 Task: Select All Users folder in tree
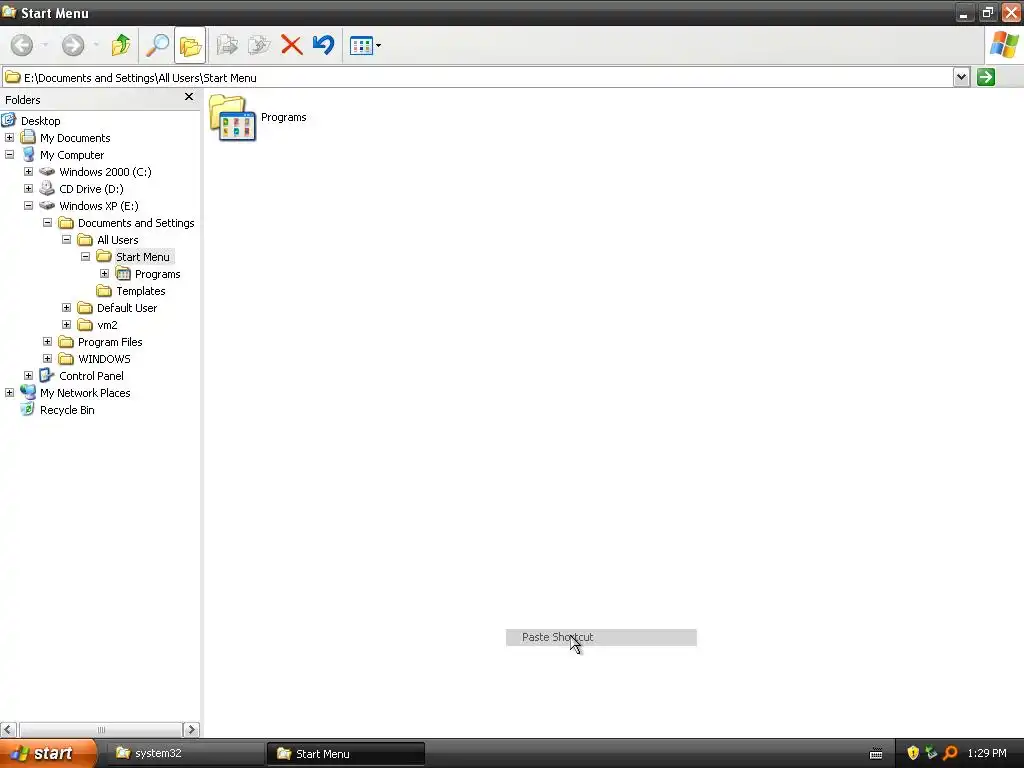tap(118, 240)
